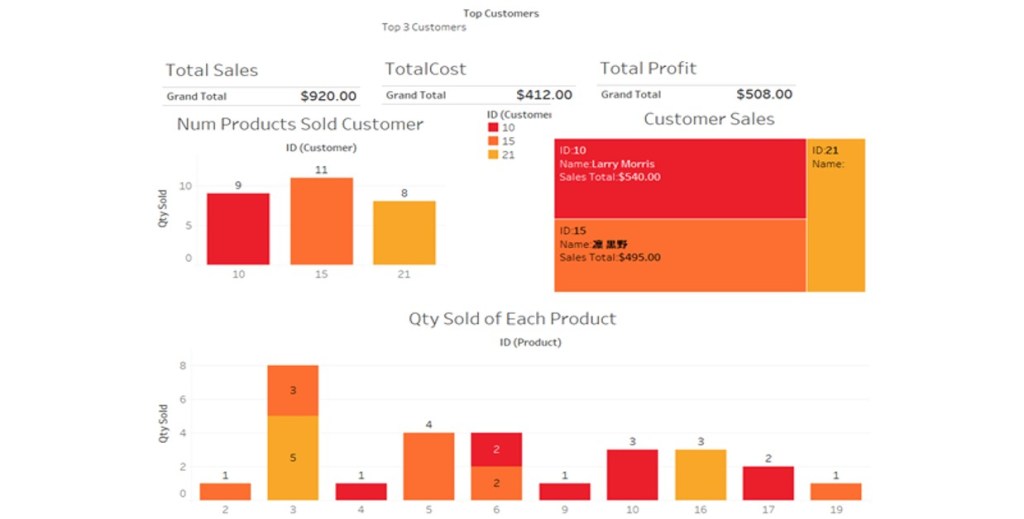This screenshot has width=1024, height=519.
Task: Click product 10's red bar in product chart
Action: click(x=632, y=475)
